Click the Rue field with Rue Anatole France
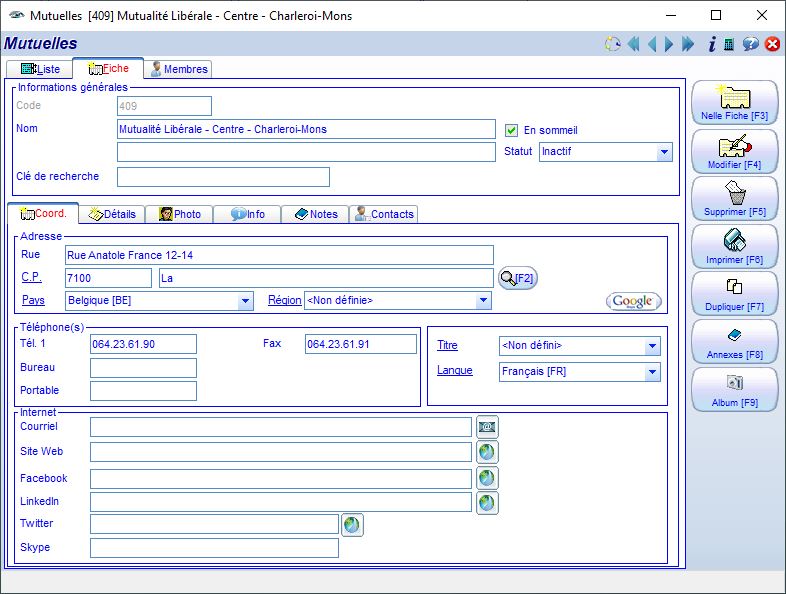786x594 pixels. pos(279,255)
